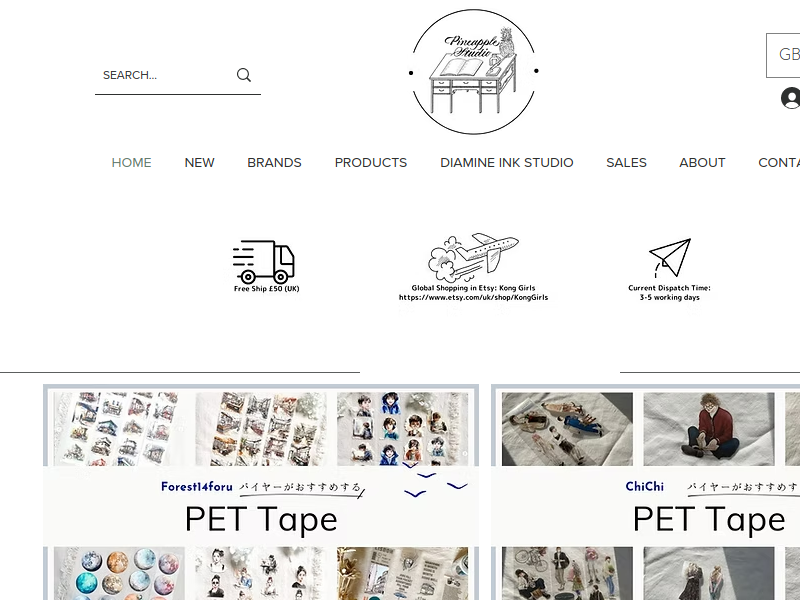This screenshot has height=600, width=800.
Task: Open the HOME menu item
Action: tap(132, 162)
